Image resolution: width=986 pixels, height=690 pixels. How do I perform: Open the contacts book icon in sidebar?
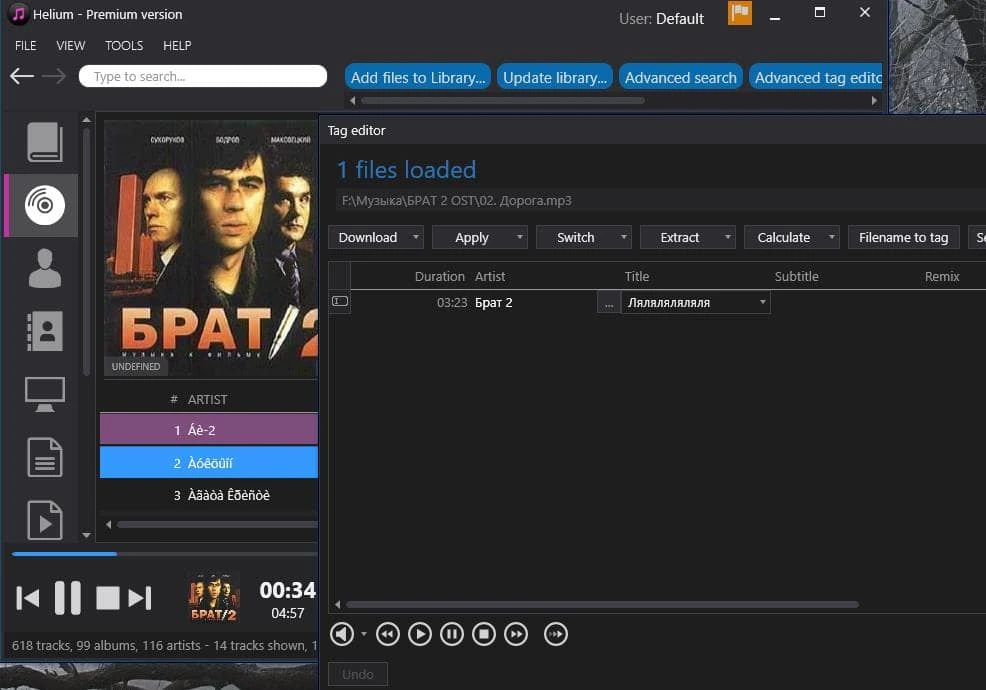coord(45,331)
